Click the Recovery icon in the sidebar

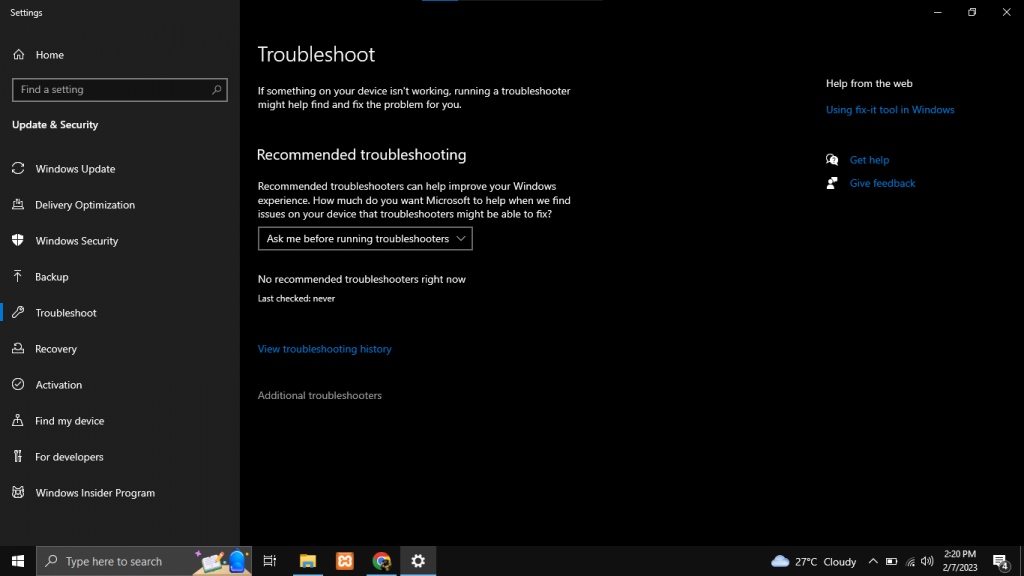18,348
